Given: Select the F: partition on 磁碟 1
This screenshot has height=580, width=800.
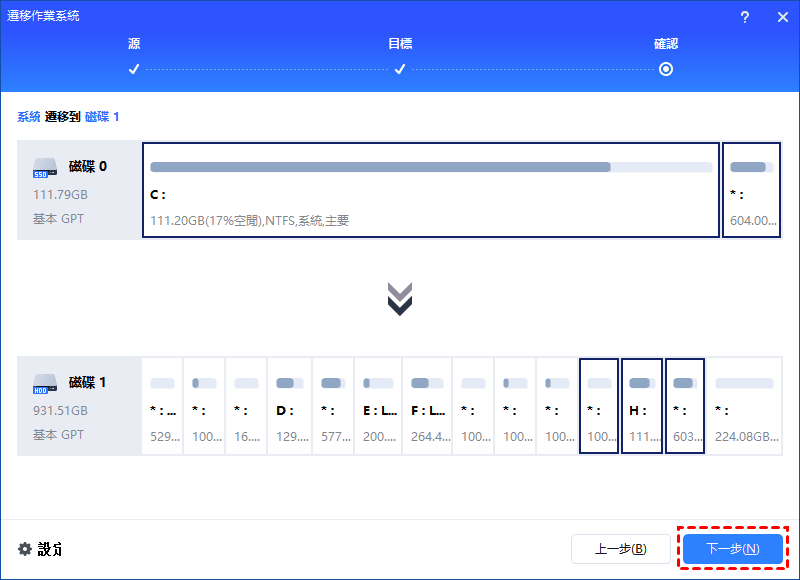Looking at the screenshot, I should (x=427, y=406).
